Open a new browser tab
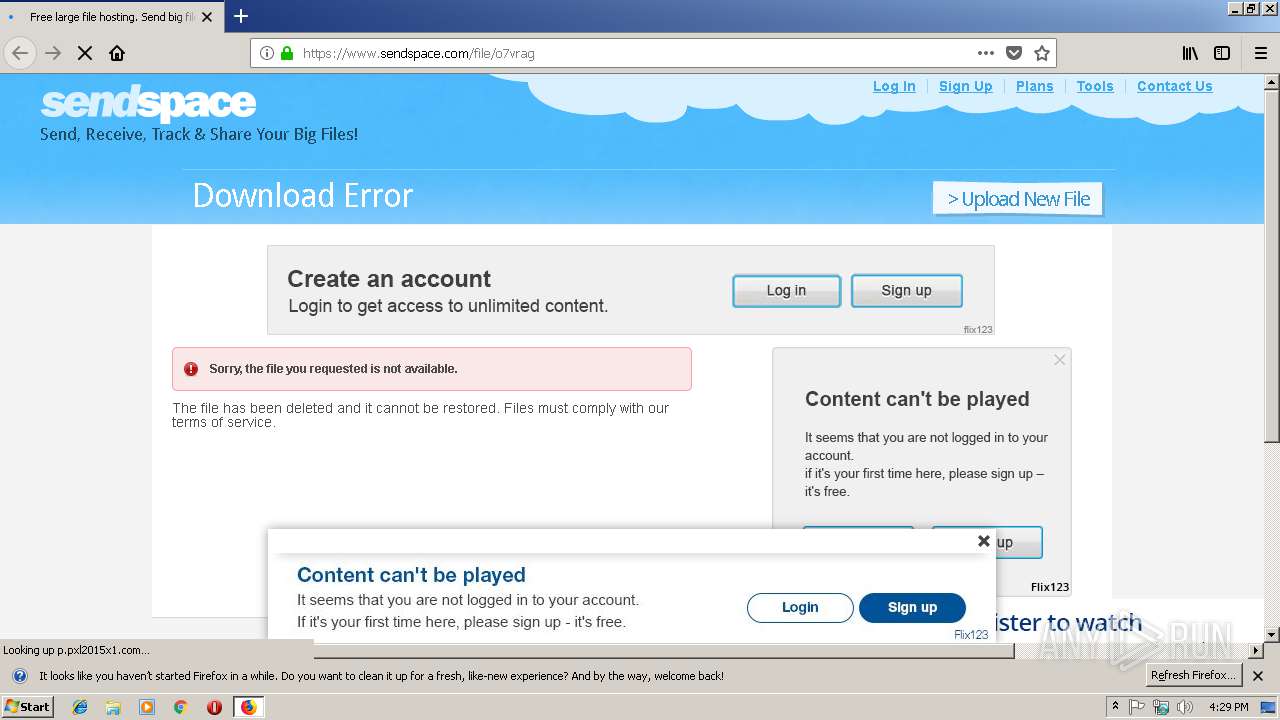 pos(241,16)
